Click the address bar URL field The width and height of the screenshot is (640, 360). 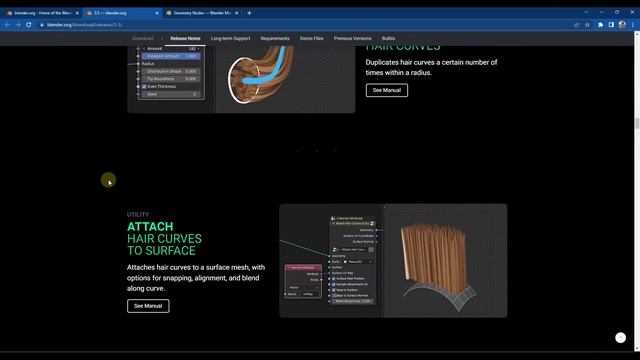coord(306,25)
